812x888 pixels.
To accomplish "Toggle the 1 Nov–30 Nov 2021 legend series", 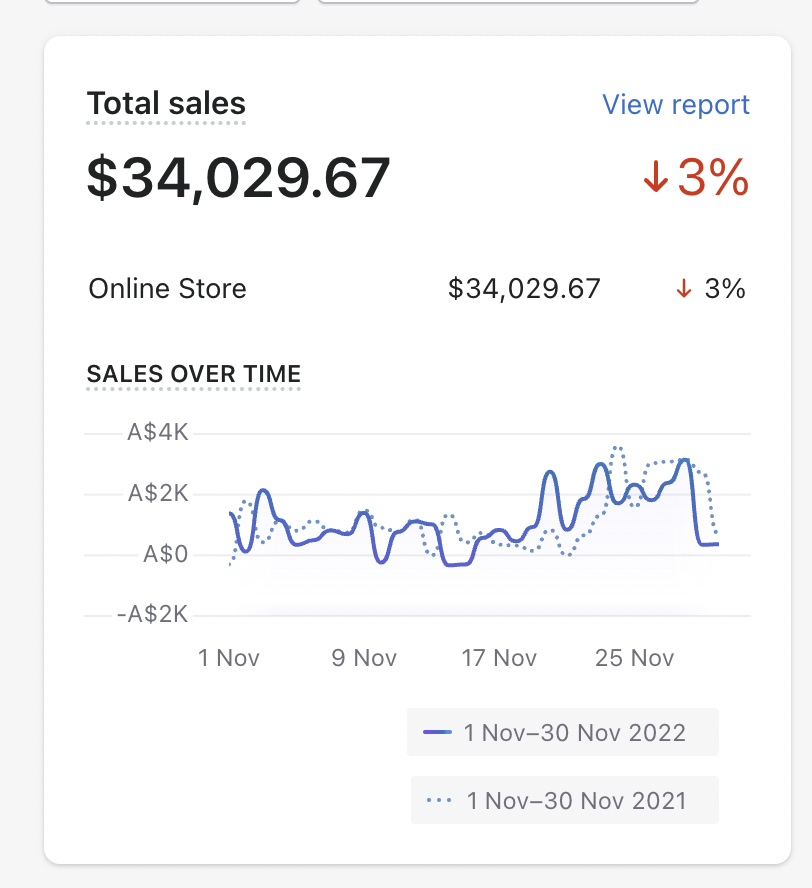I will (x=576, y=801).
